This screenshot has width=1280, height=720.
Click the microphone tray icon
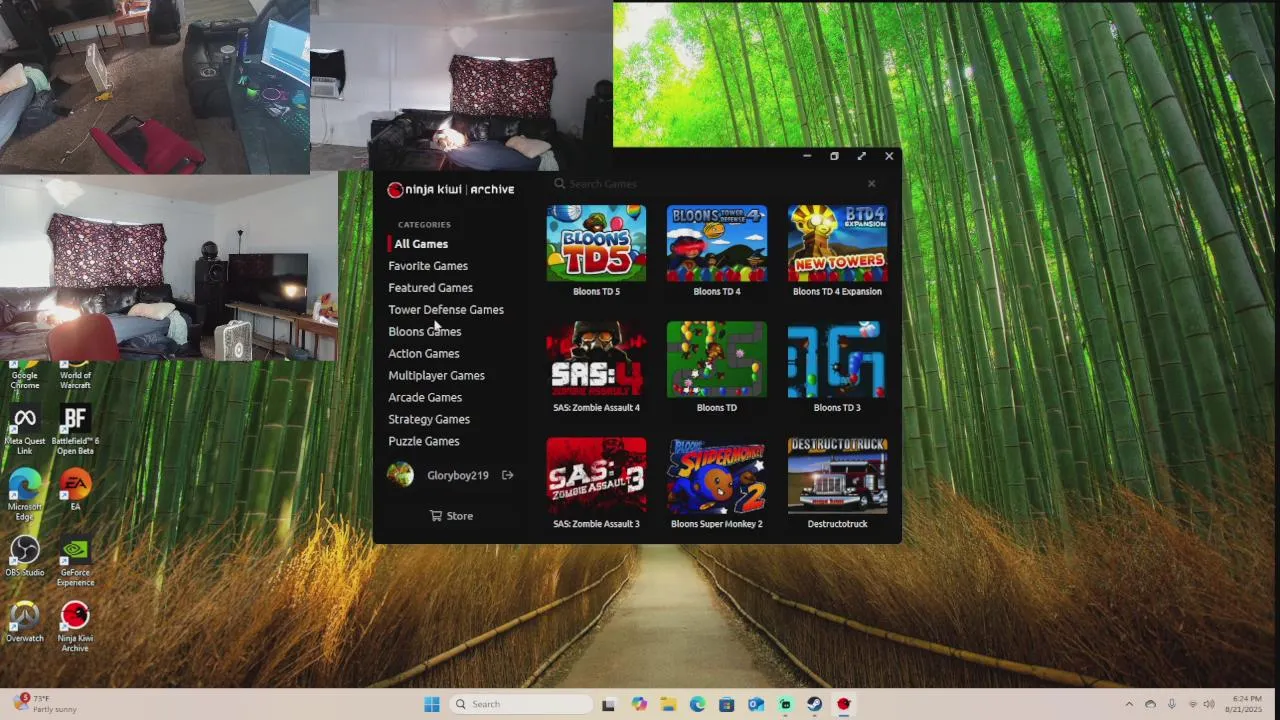1171,704
